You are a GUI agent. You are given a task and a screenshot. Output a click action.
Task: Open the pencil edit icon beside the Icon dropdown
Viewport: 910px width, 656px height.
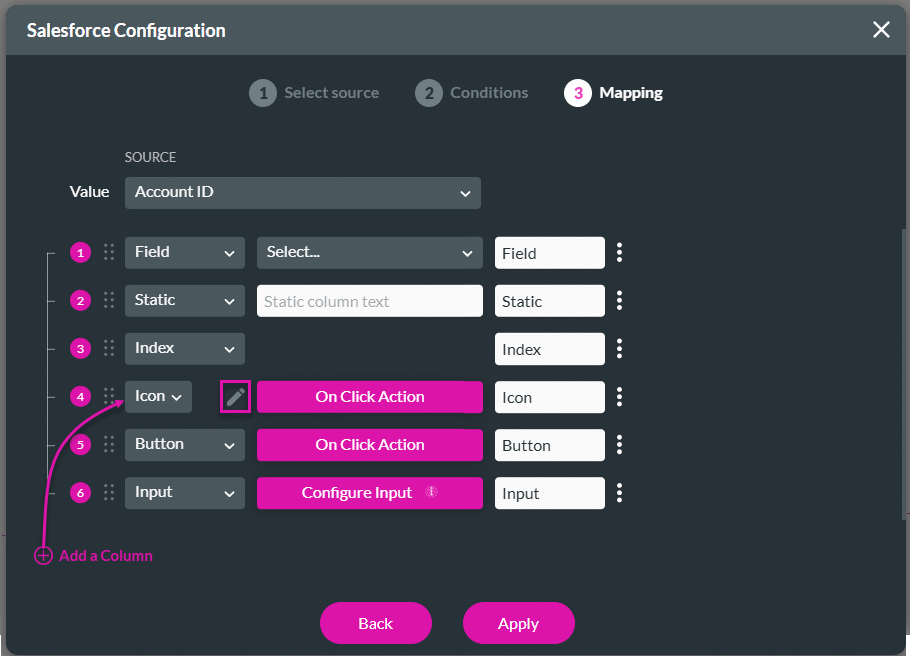click(x=235, y=397)
